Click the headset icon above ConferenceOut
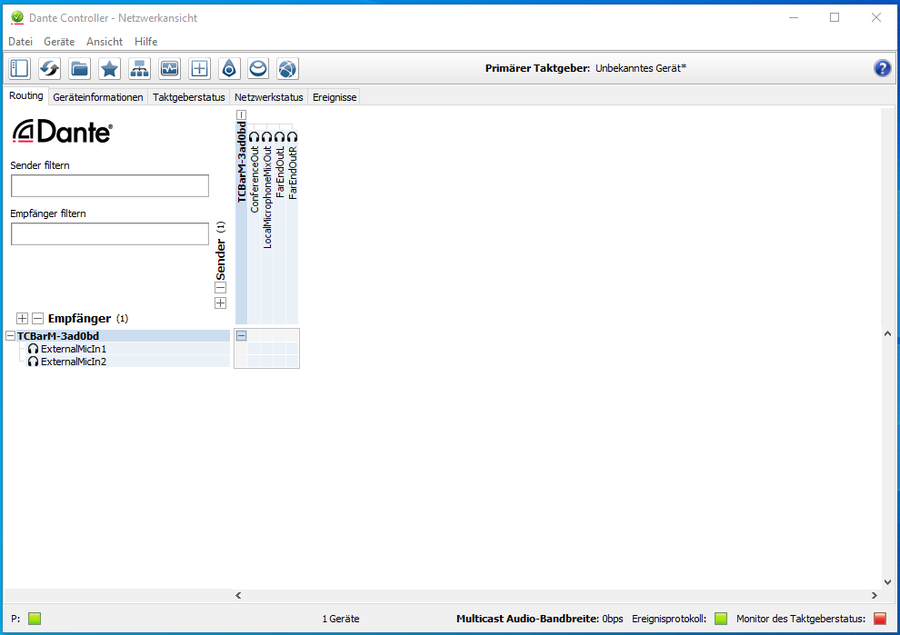Screen dimensions: 900x635 [254, 137]
